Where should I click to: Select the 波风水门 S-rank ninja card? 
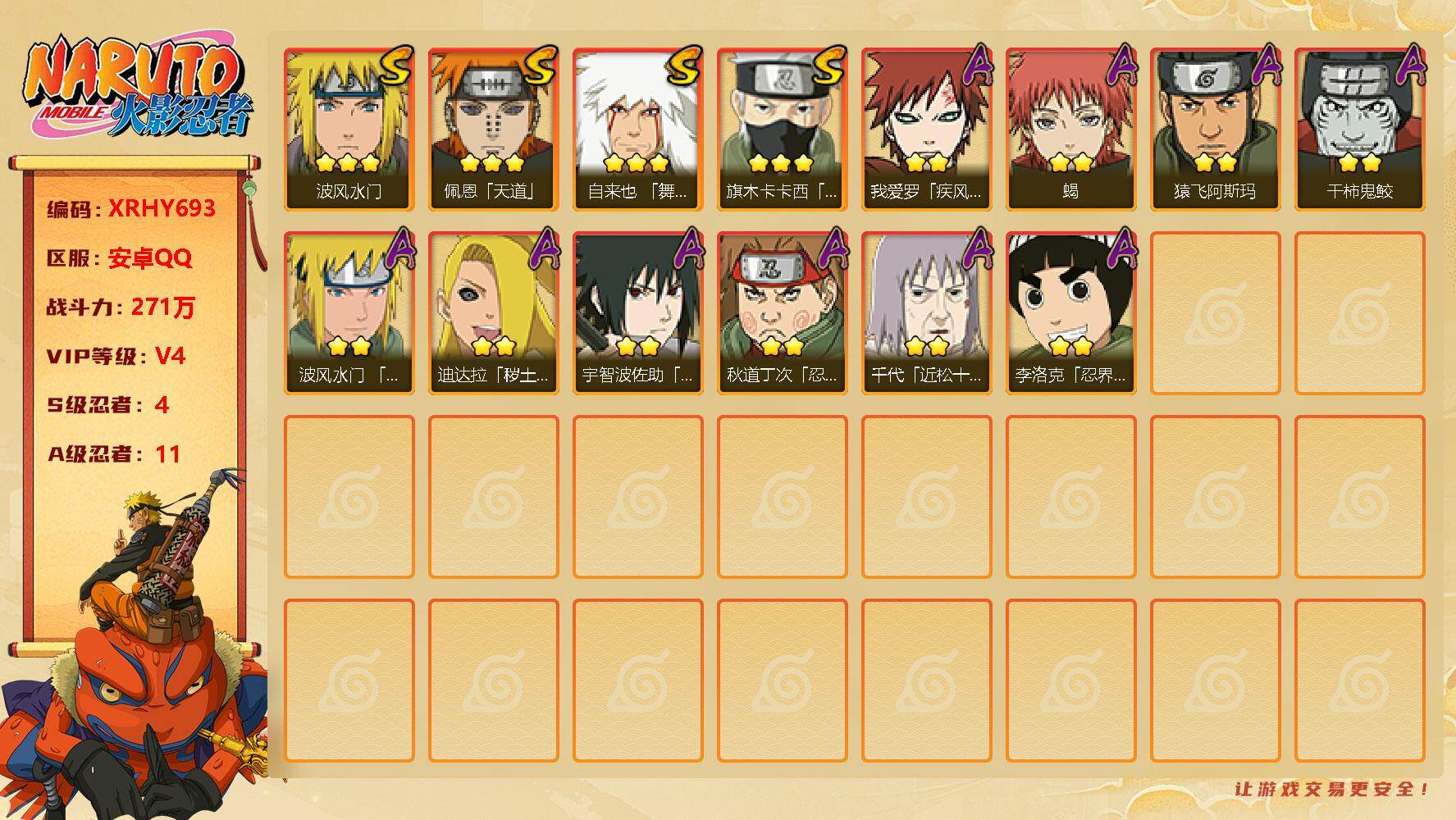tap(349, 130)
